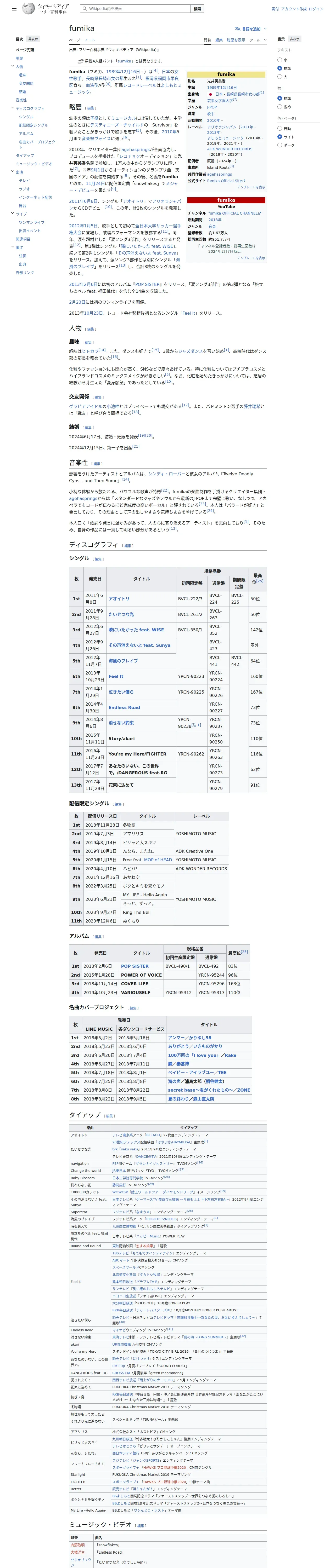The height and width of the screenshot is (1568, 336).
Task: Click アカウント作成 link
Action: click(x=294, y=9)
